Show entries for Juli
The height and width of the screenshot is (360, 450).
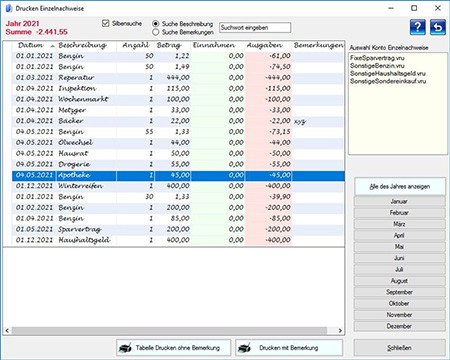400,269
